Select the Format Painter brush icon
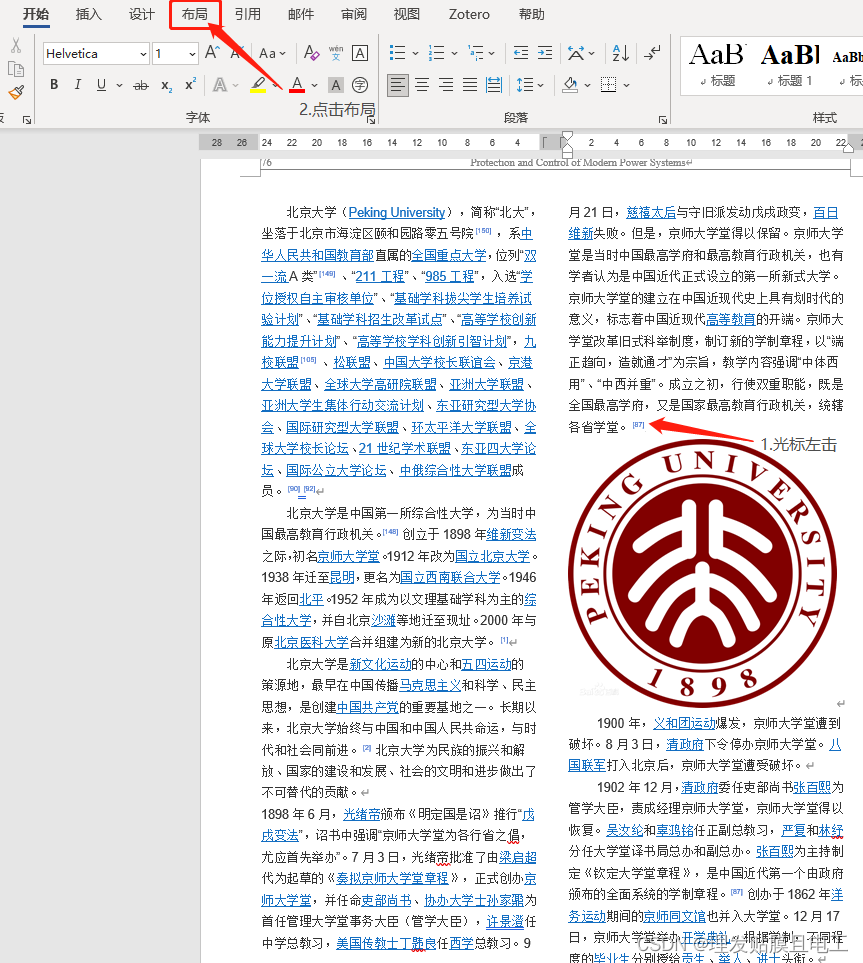Viewport: 863px width, 963px height. 16,92
